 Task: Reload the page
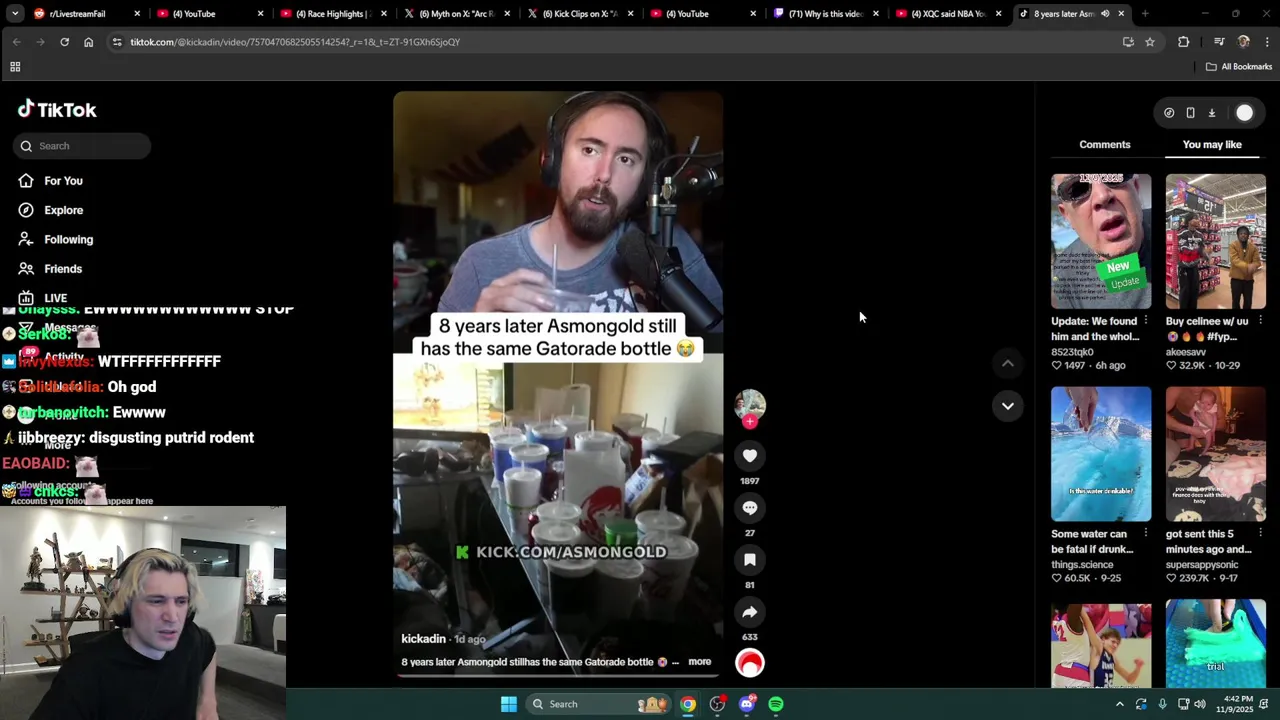[64, 42]
